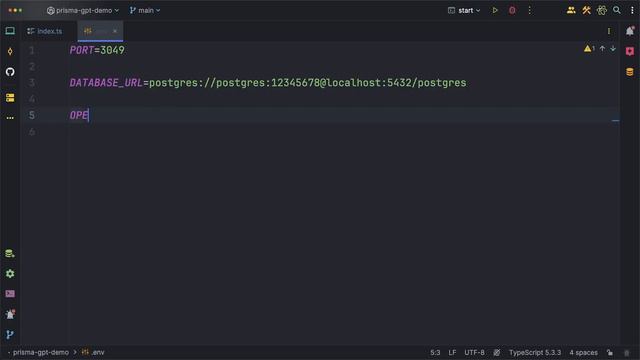Toggle read-only lock in status bar
The image size is (640, 360).
[609, 353]
